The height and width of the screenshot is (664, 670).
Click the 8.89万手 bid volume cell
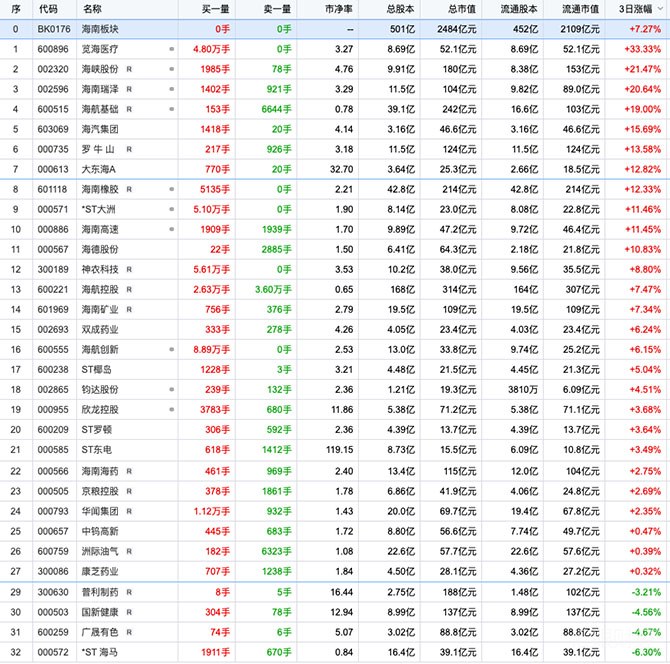(x=212, y=350)
